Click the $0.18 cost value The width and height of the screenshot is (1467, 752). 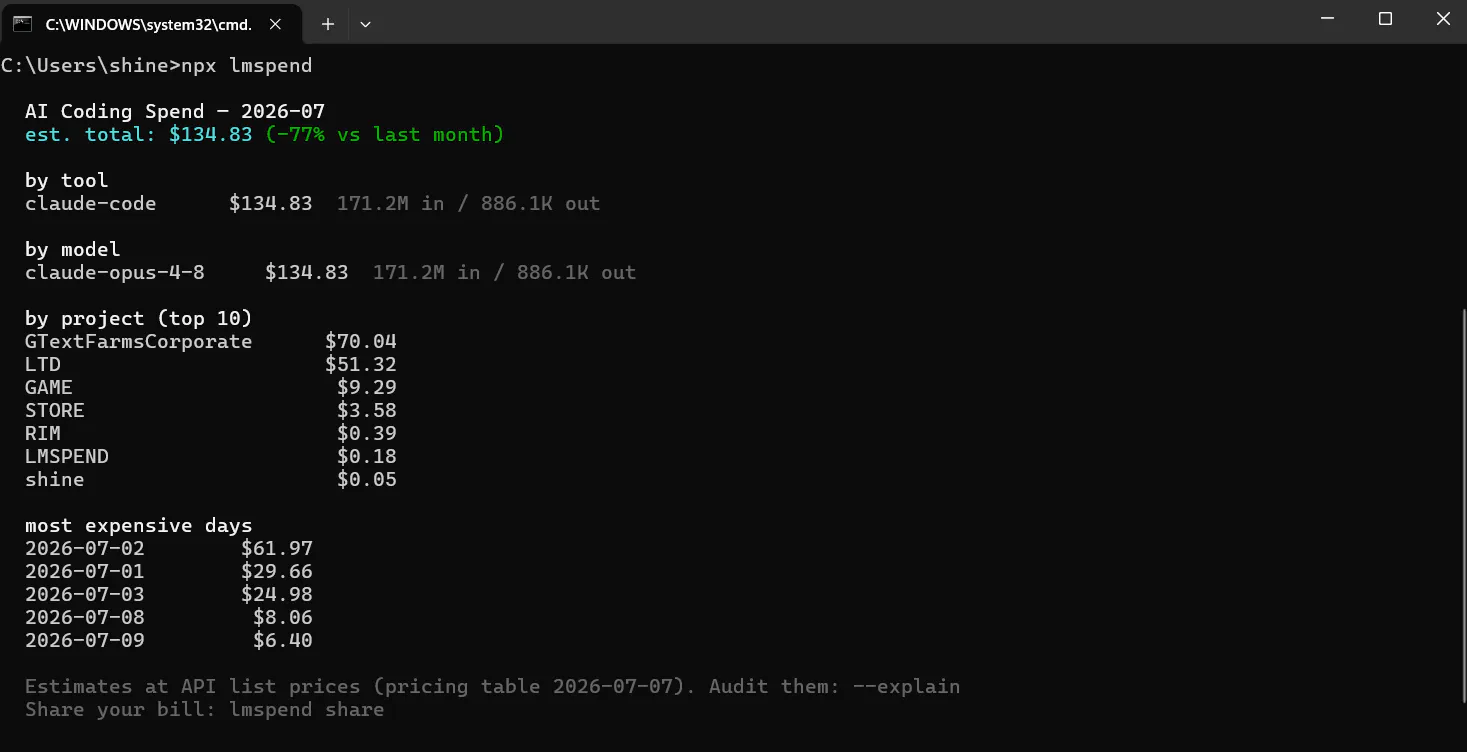click(x=367, y=456)
